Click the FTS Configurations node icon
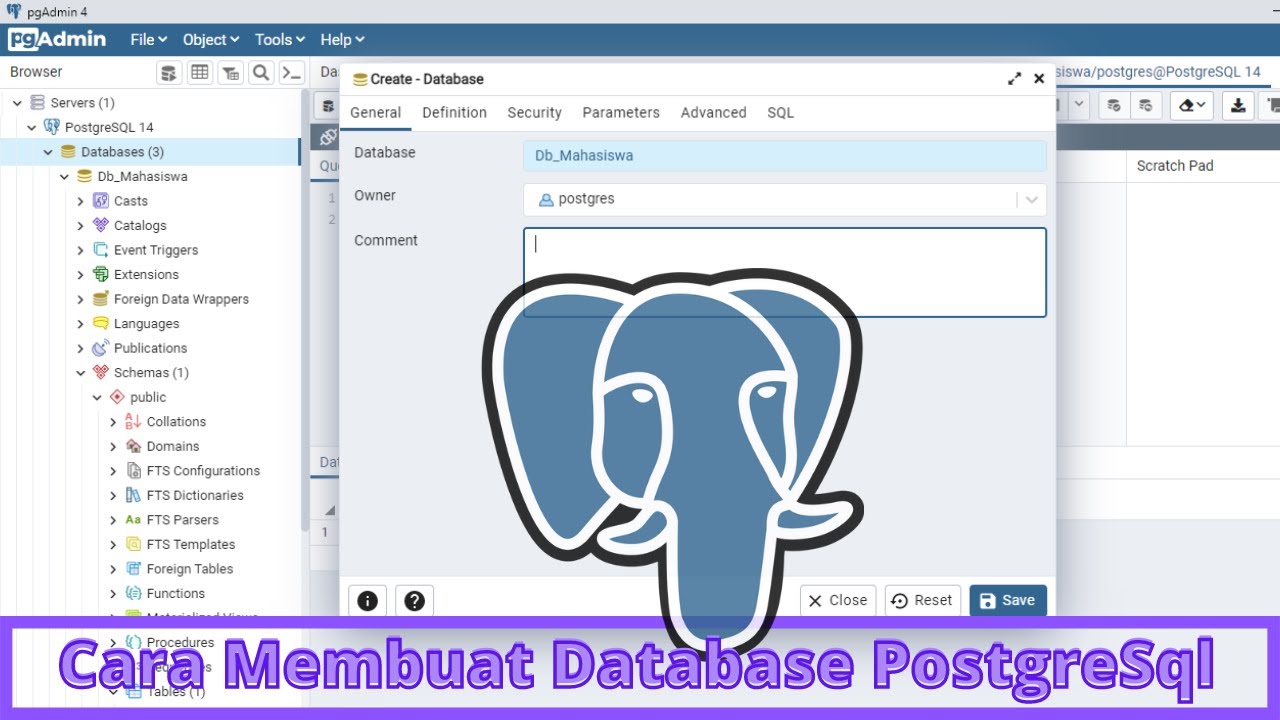The width and height of the screenshot is (1280, 720). [133, 470]
